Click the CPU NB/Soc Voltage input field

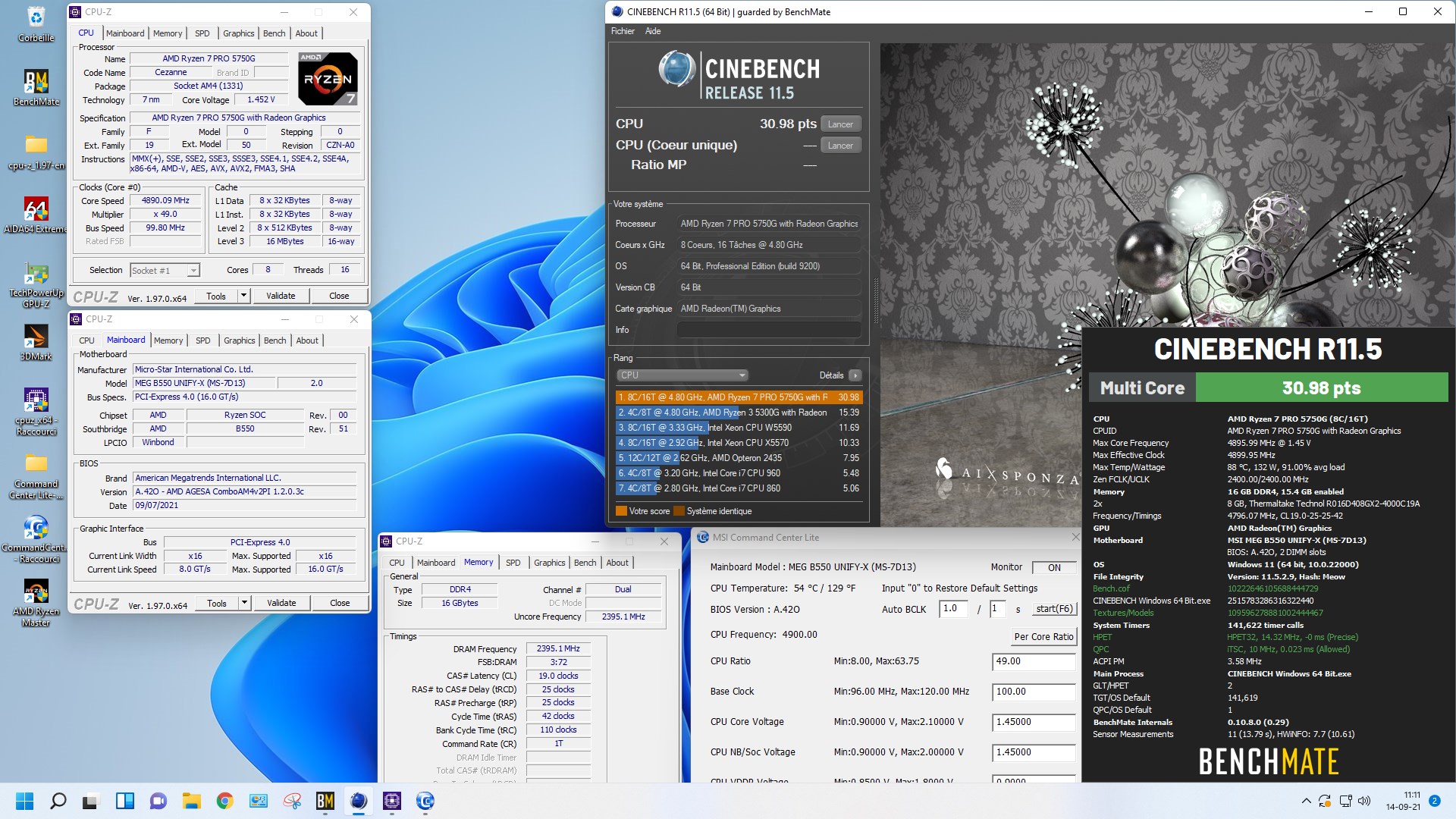1034,752
